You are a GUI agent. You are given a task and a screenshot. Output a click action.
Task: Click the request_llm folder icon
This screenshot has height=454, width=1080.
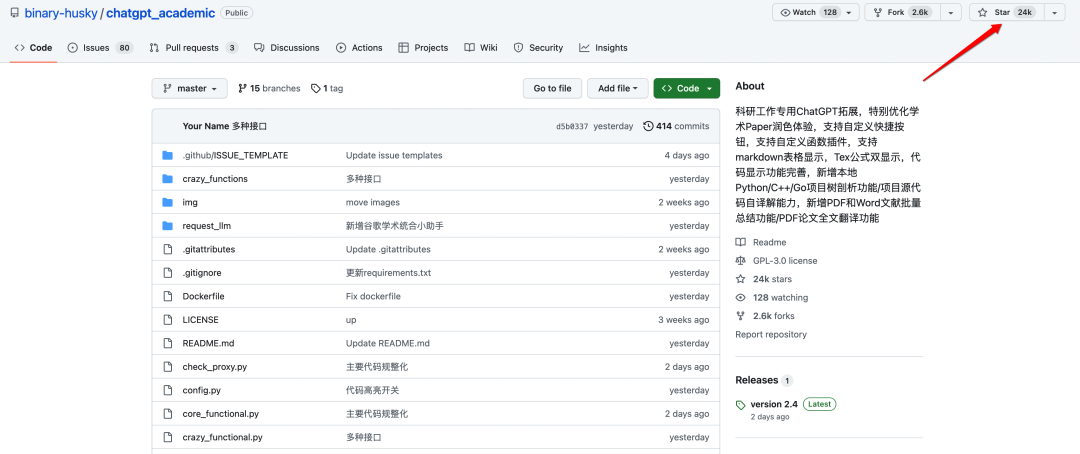tap(167, 225)
